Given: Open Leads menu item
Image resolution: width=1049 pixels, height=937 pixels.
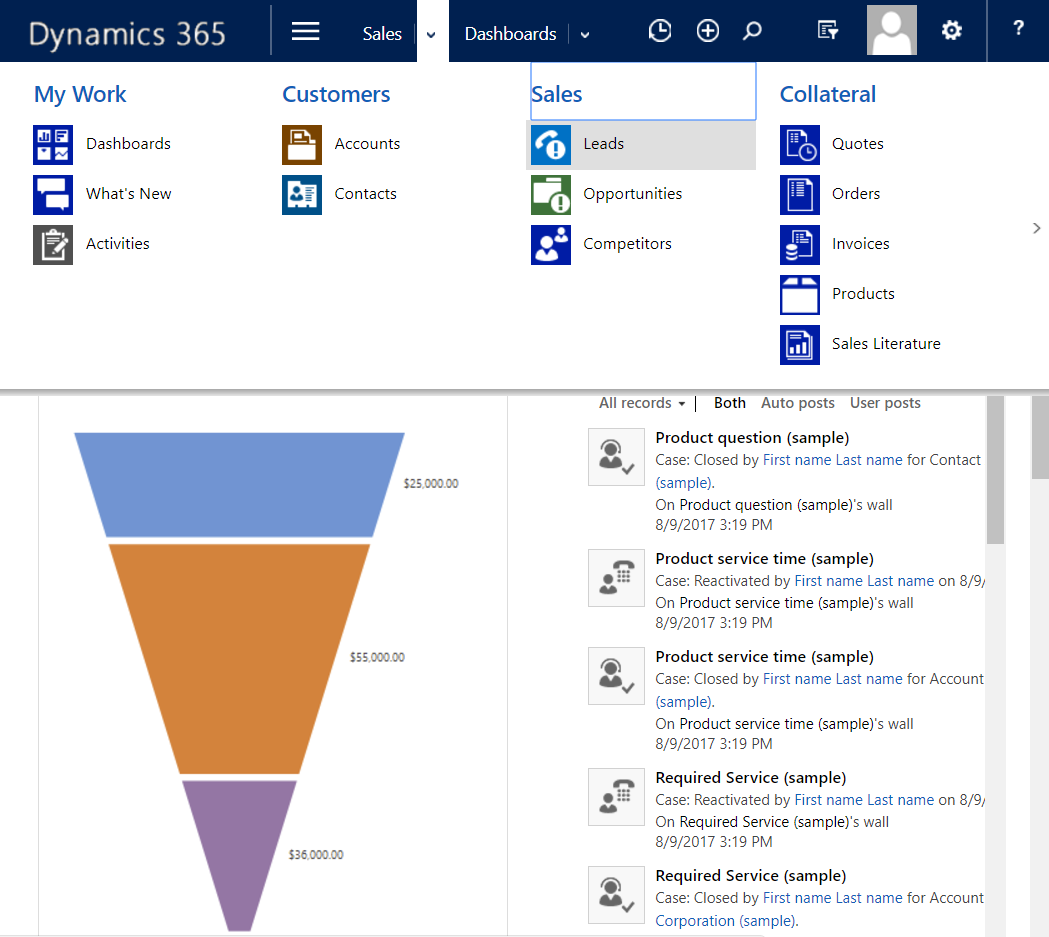Looking at the screenshot, I should coord(603,144).
